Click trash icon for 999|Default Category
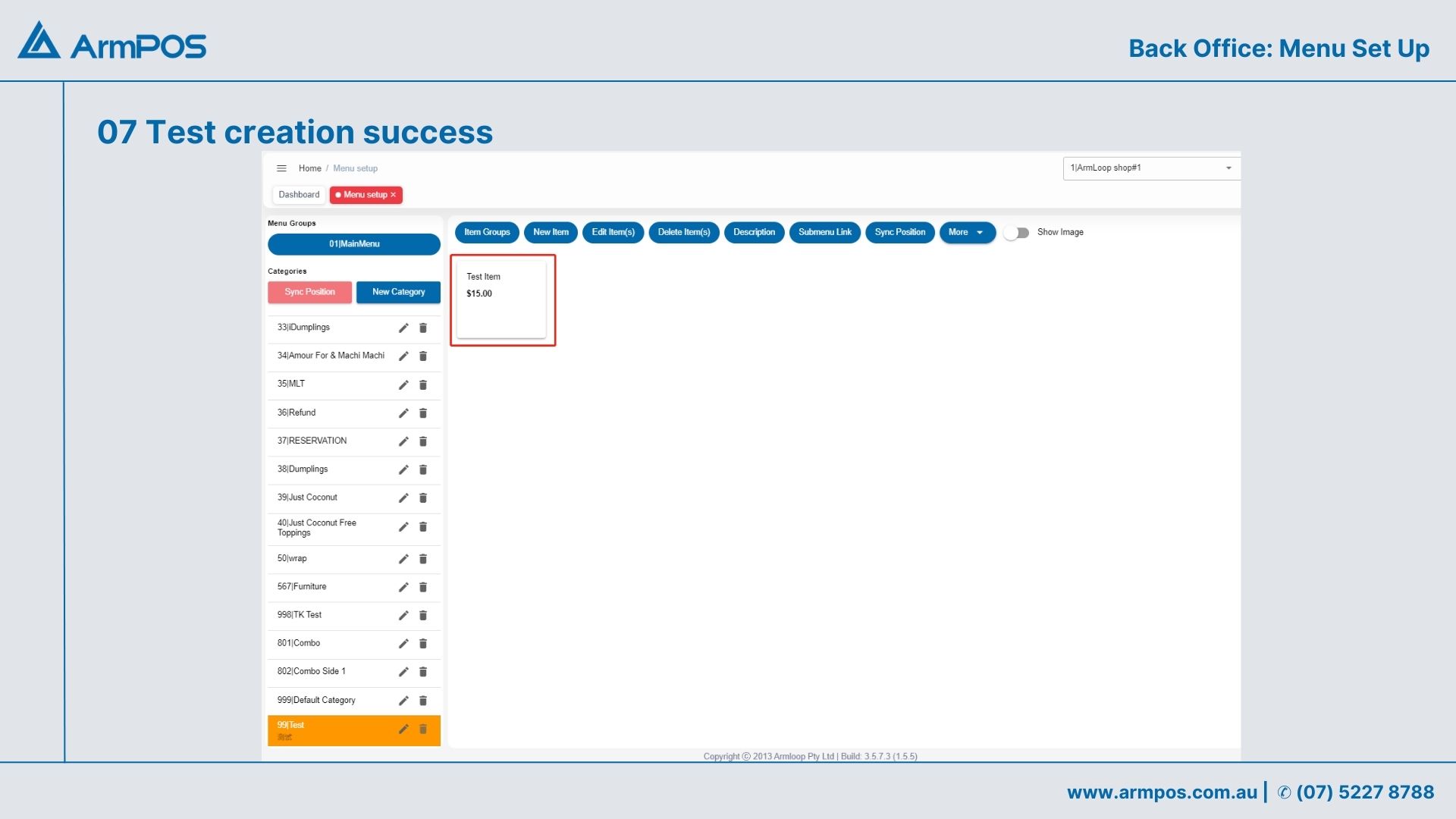Viewport: 1456px width, 819px height. point(423,700)
